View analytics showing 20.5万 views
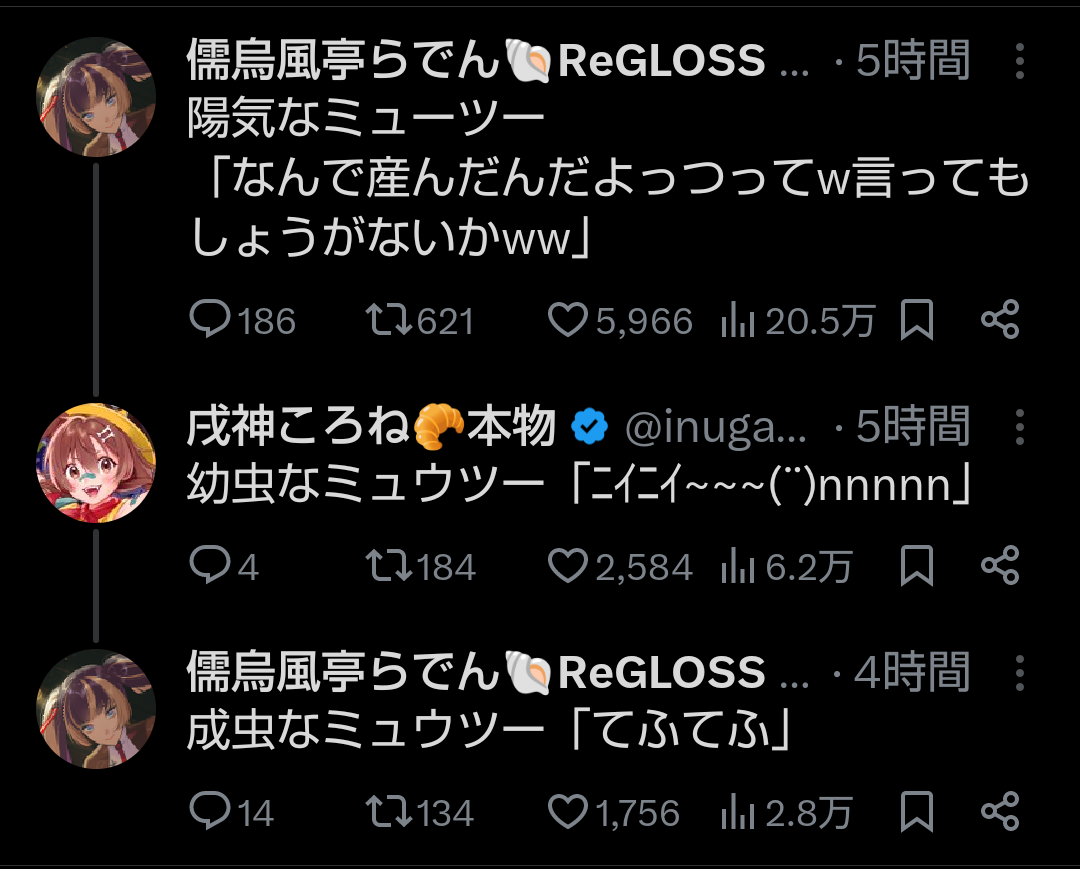This screenshot has width=1080, height=869. (737, 320)
